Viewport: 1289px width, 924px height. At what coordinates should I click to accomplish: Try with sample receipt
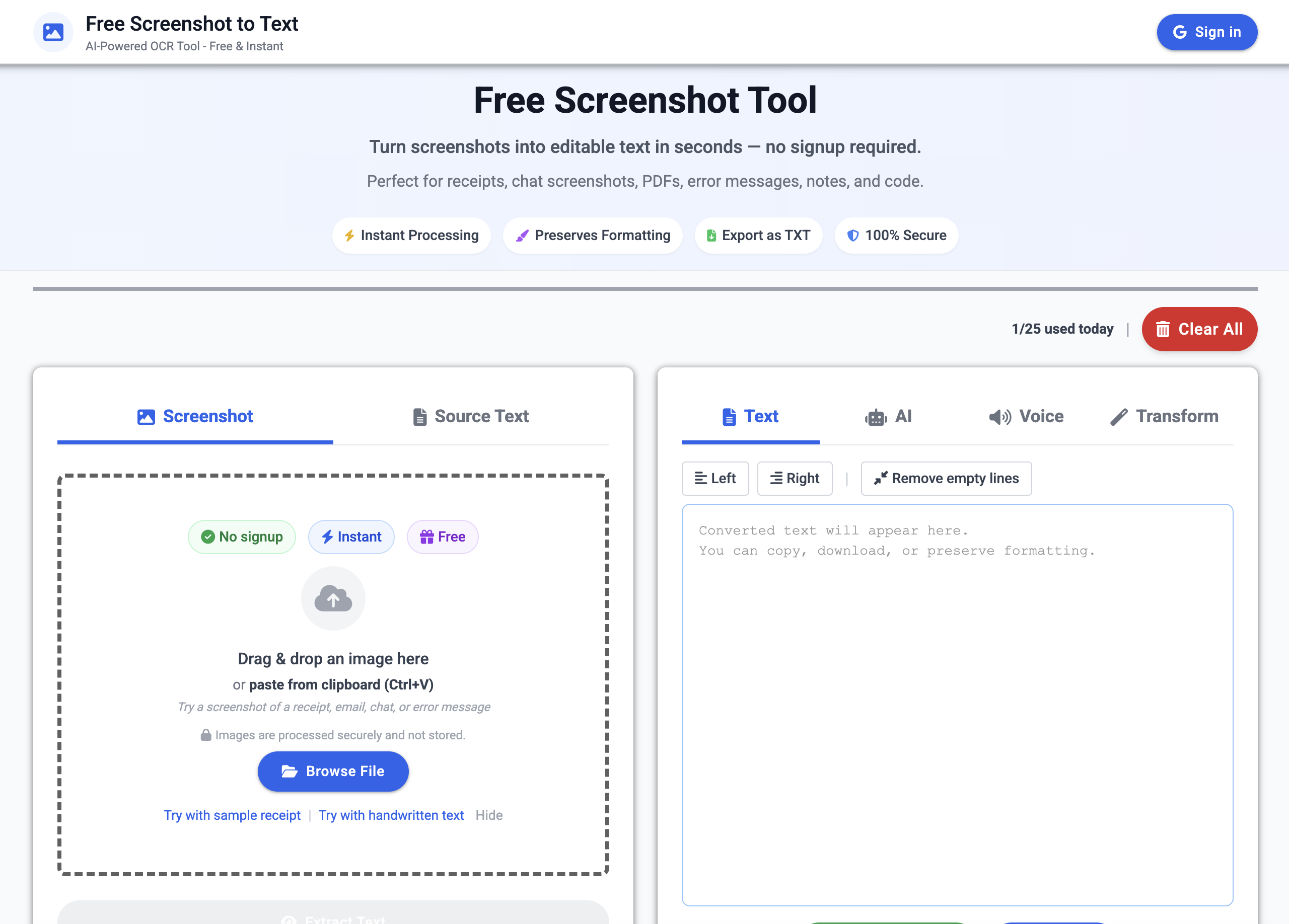232,815
